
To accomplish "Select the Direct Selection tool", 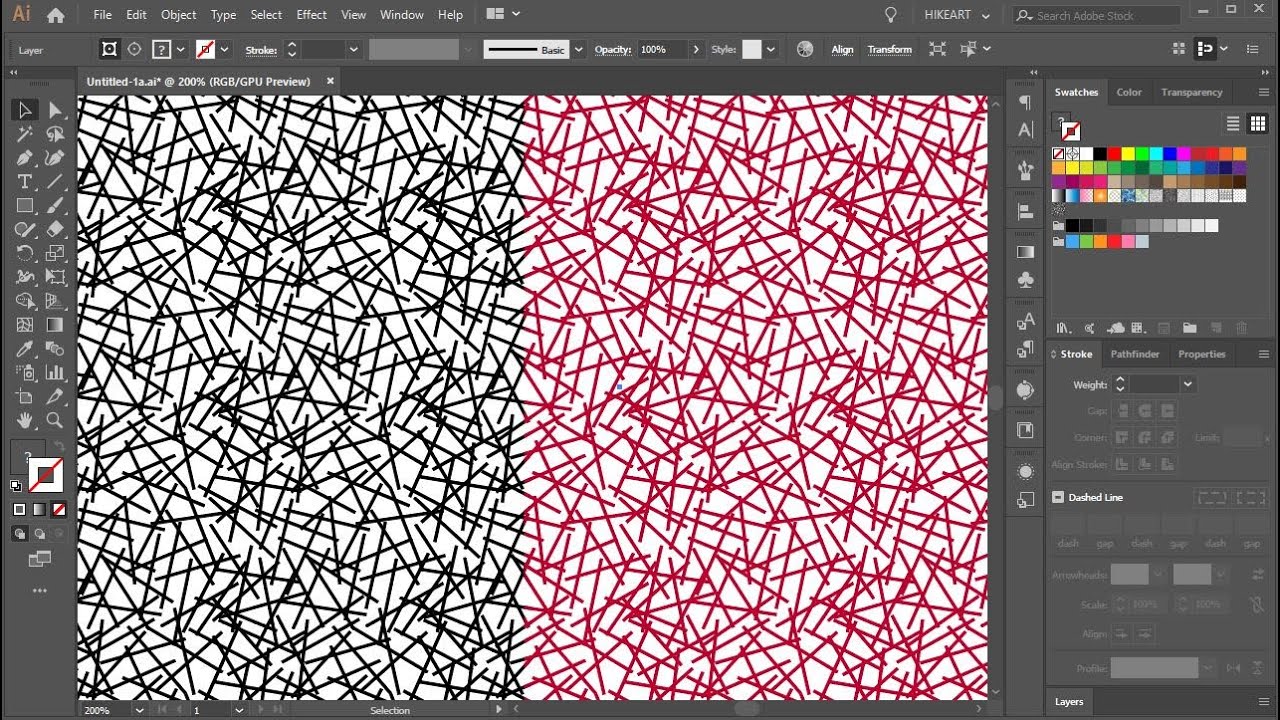I will (x=56, y=110).
